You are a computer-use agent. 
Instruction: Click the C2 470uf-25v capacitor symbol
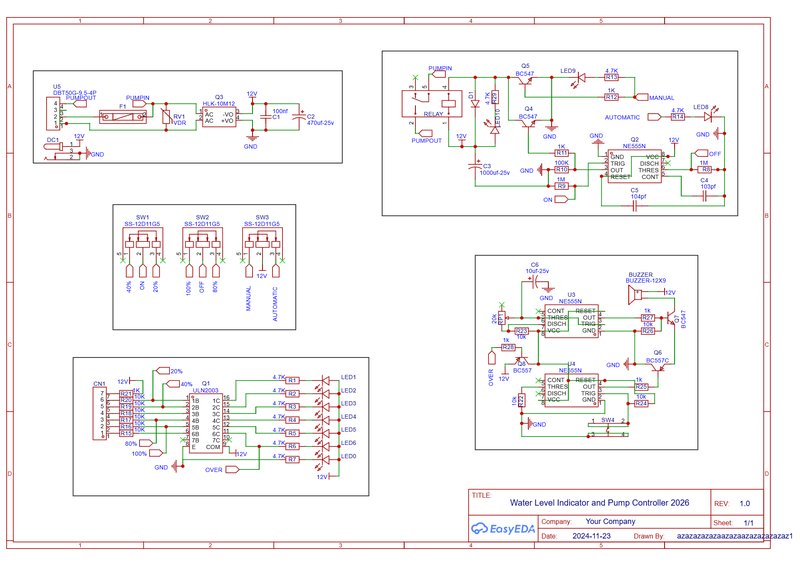pos(299,117)
